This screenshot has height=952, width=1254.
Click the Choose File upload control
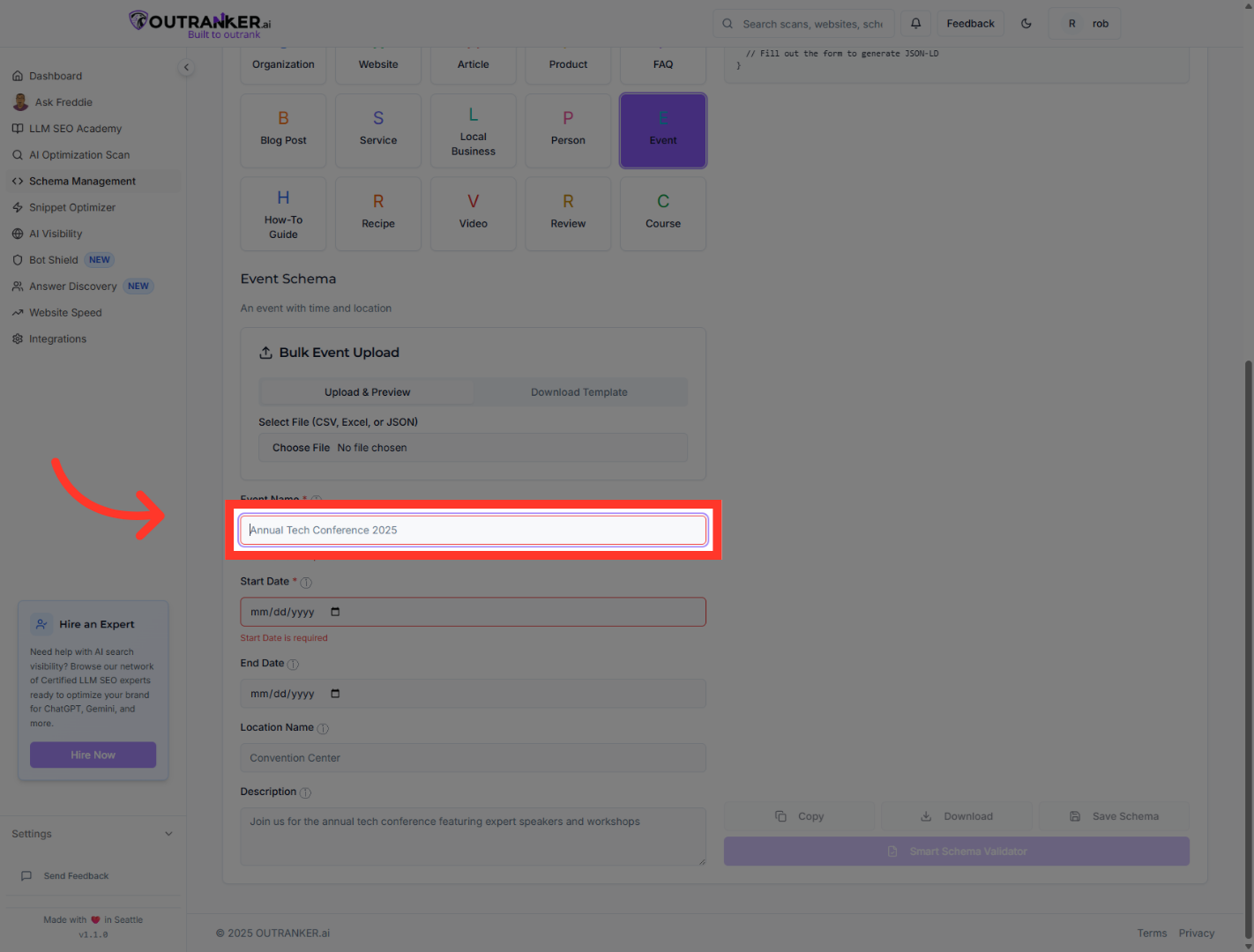(x=301, y=448)
